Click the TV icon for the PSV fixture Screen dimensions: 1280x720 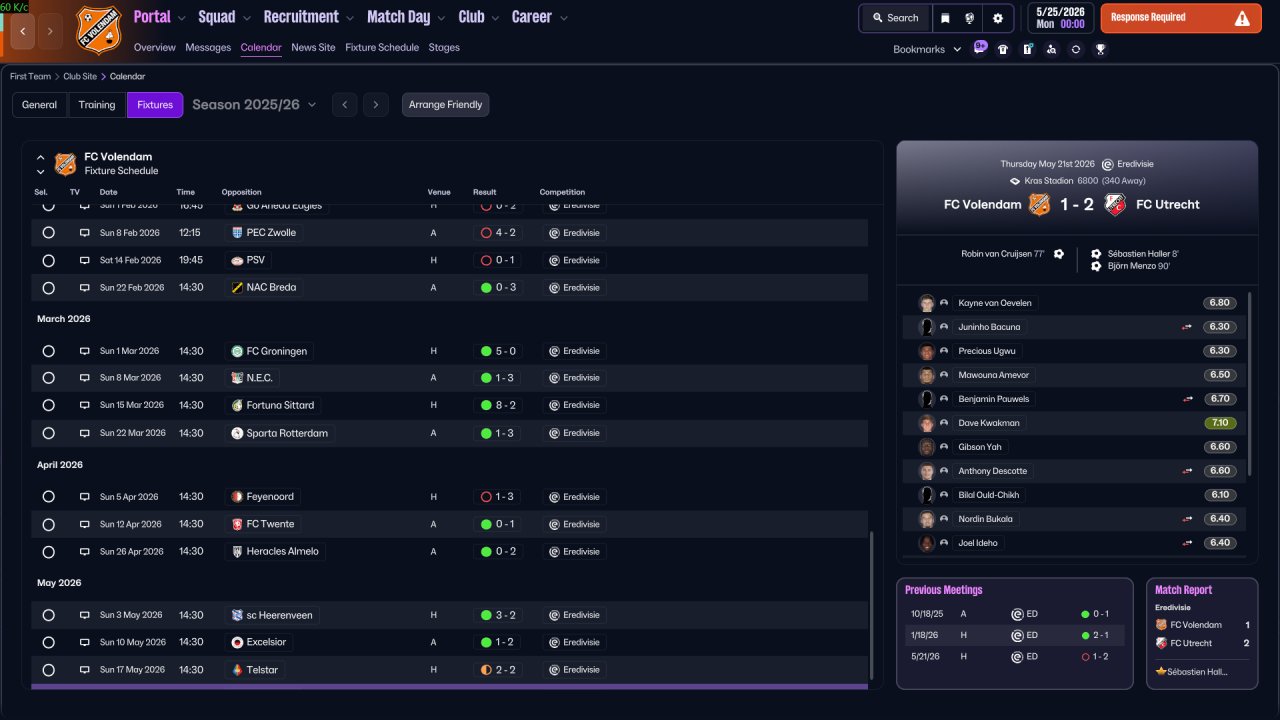coord(85,260)
